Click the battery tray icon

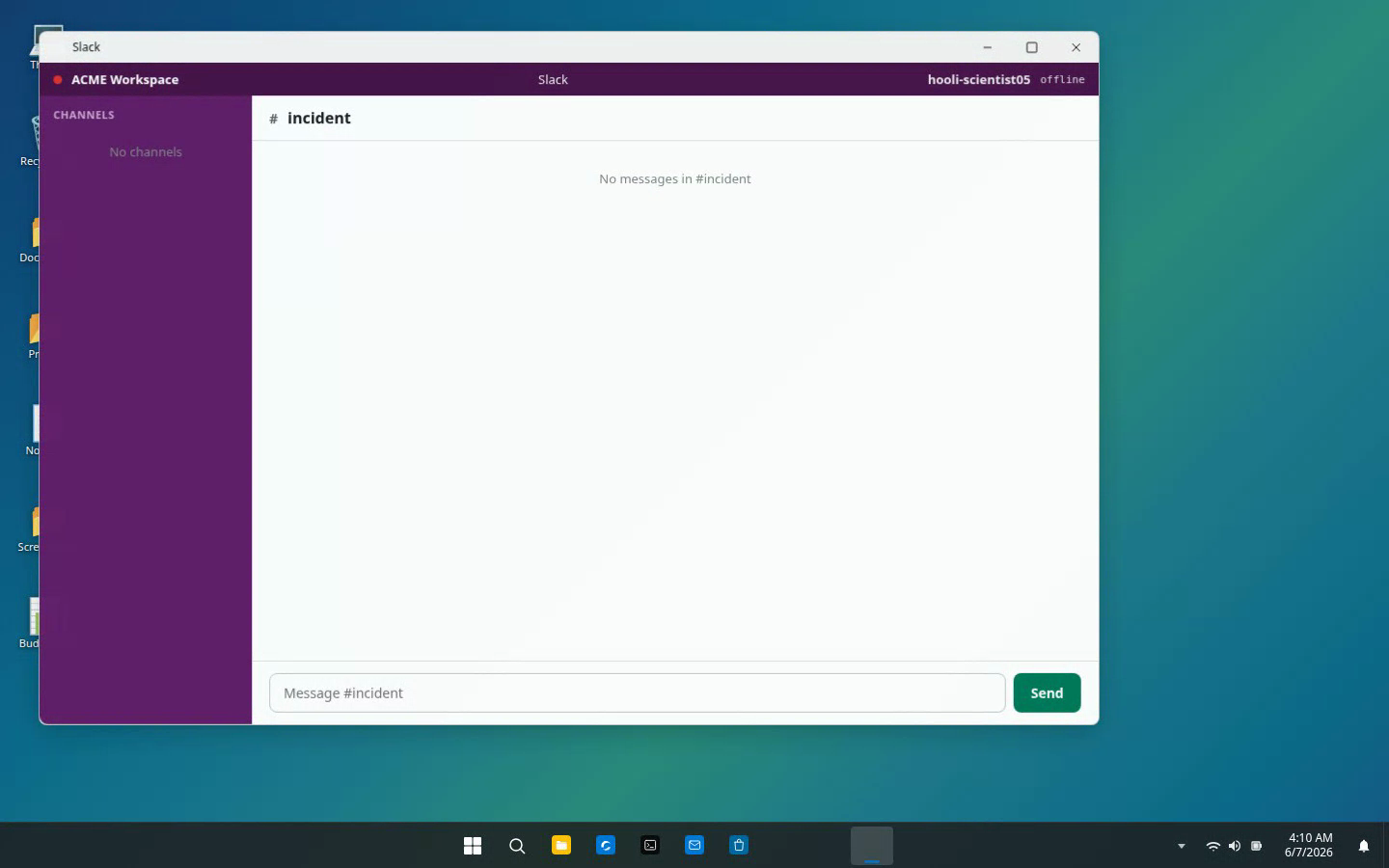click(x=1256, y=846)
